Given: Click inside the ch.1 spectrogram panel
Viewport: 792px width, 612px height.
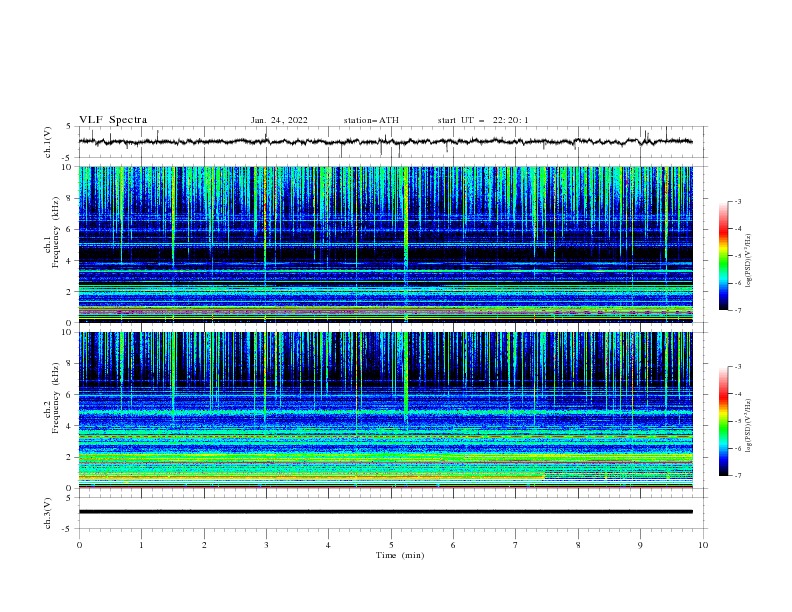Looking at the screenshot, I should point(386,244).
